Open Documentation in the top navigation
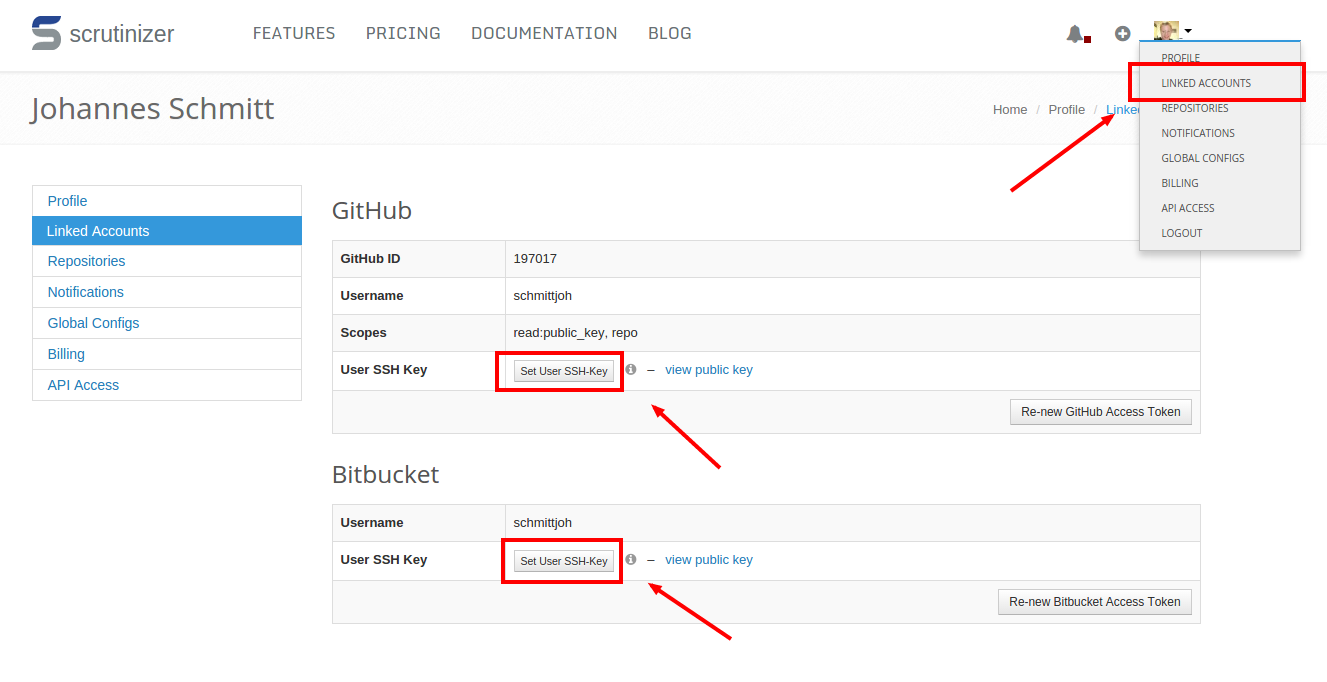 pyautogui.click(x=544, y=33)
